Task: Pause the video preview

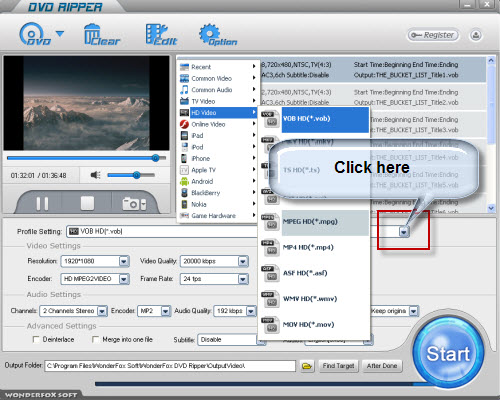Action: pos(42,203)
